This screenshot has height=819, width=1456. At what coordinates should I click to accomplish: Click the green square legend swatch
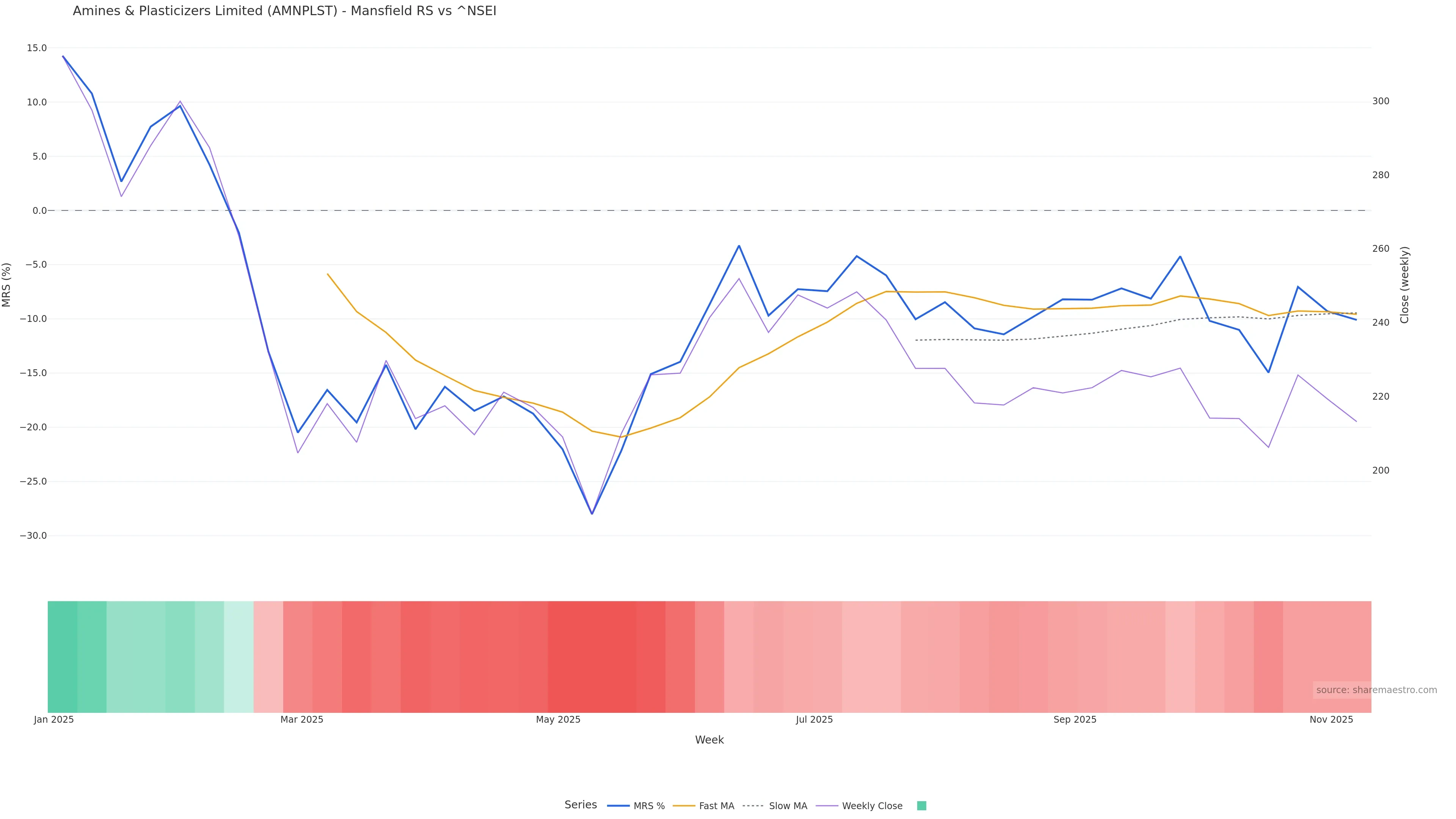coord(921,806)
